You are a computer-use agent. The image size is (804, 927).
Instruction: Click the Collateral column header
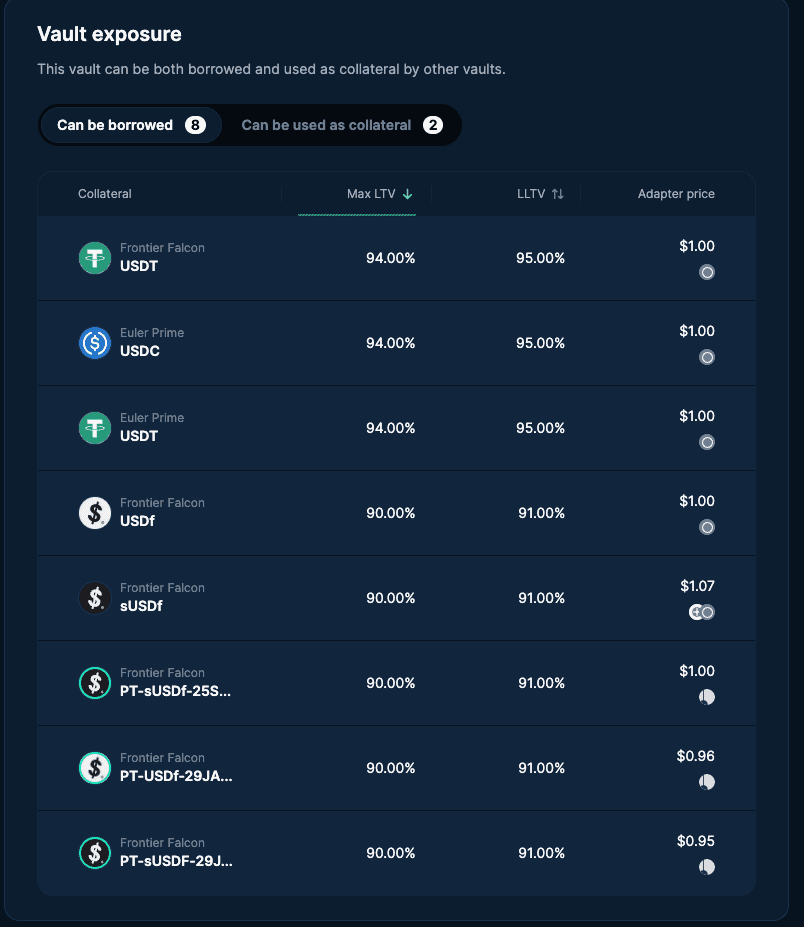[105, 194]
